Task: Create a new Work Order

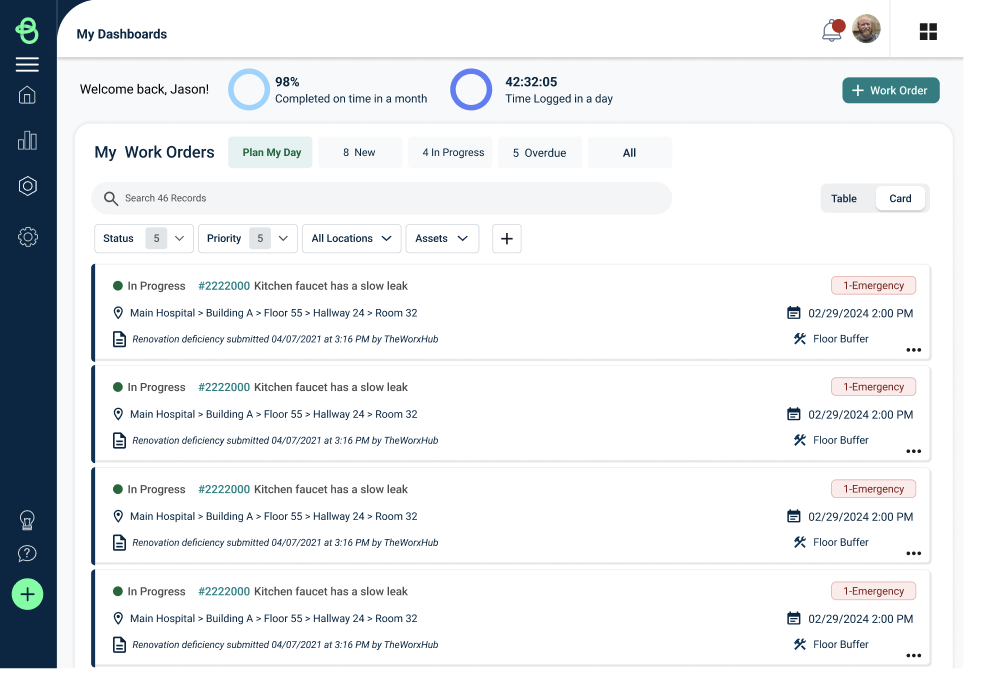Action: pos(890,90)
